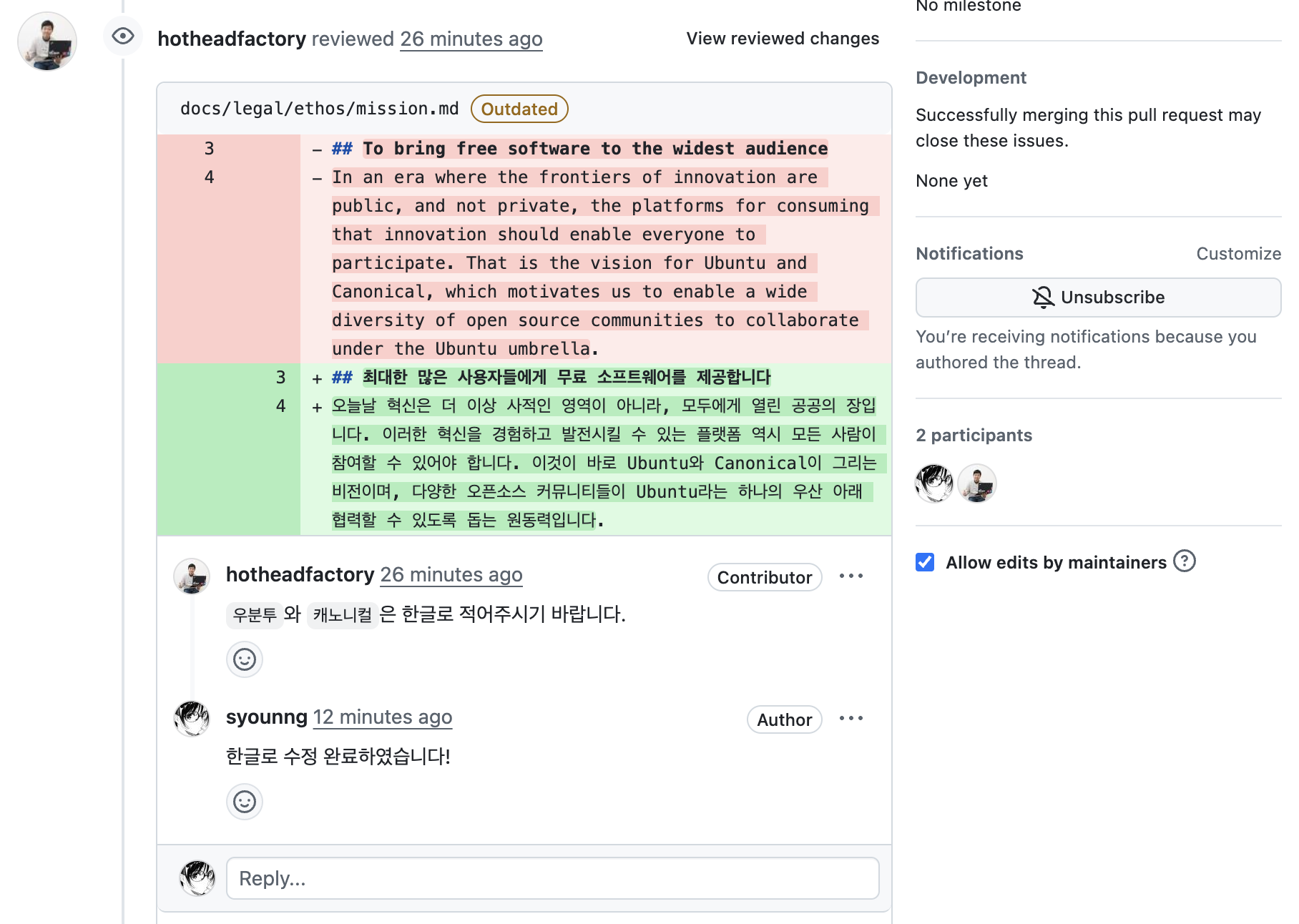Viewport: 1299px width, 924px height.
Task: Click the '12 minutes ago' timestamp
Action: click(383, 717)
